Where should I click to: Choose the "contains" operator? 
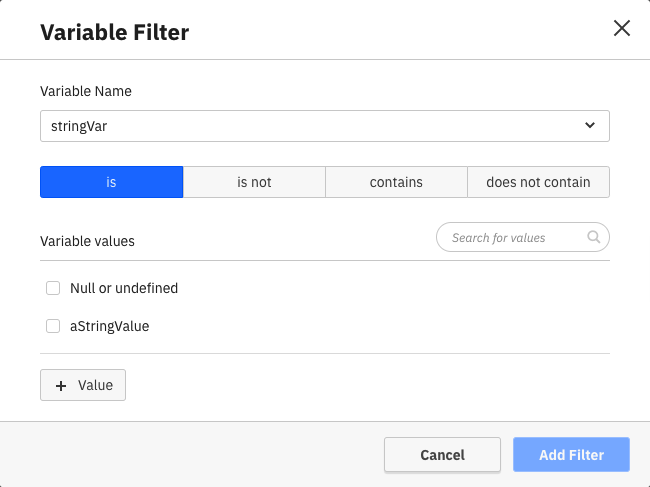point(396,182)
